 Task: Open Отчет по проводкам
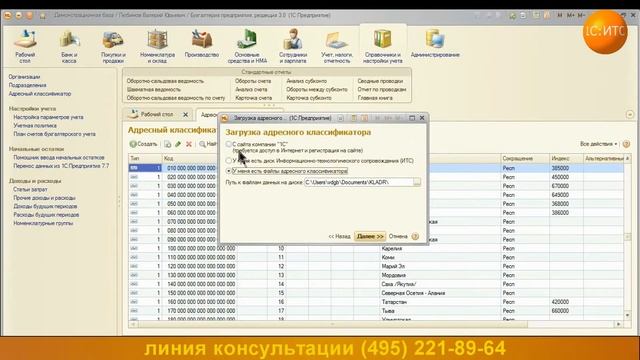(382, 89)
